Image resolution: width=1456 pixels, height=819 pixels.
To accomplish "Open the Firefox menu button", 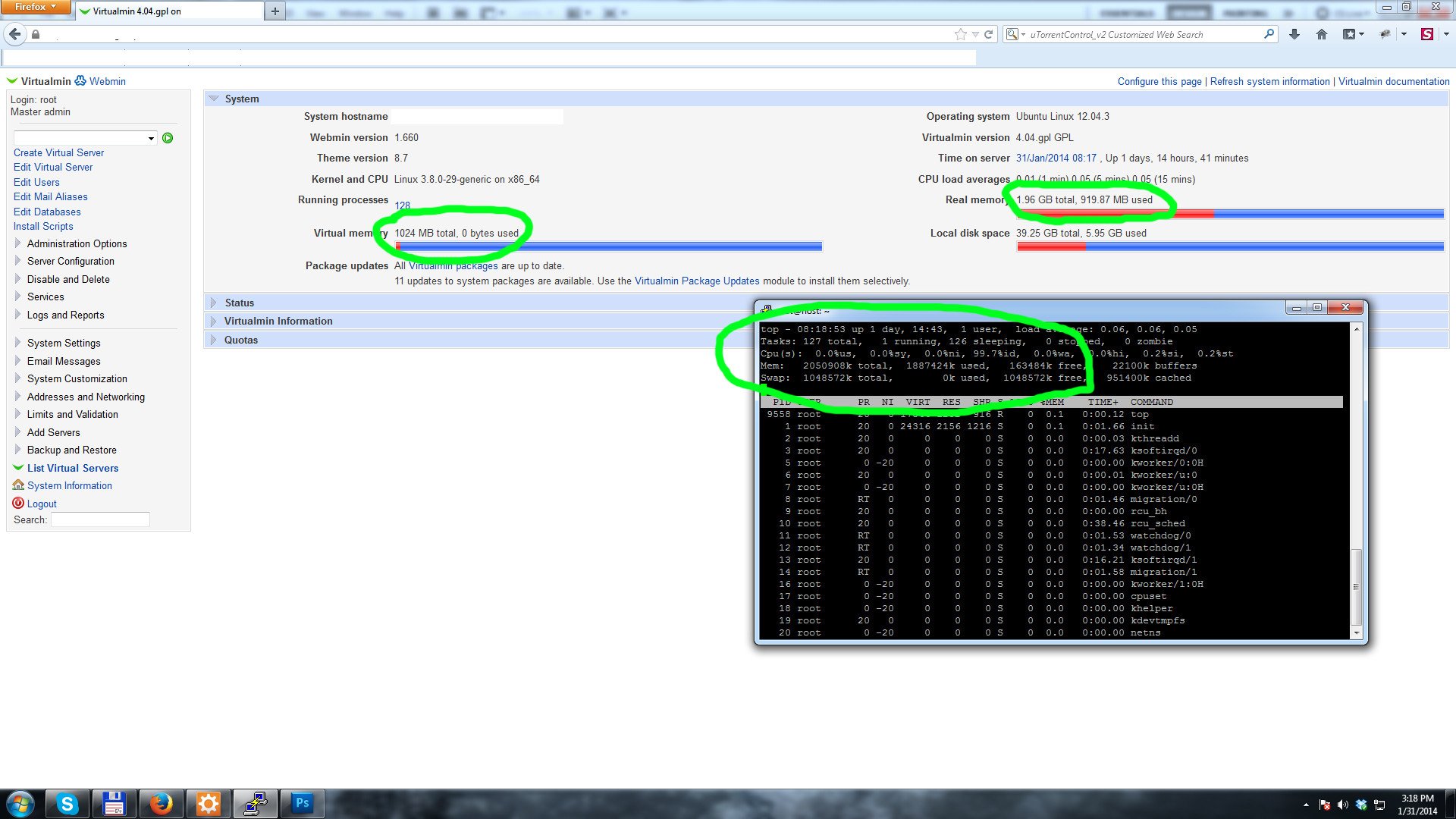I will [x=35, y=7].
